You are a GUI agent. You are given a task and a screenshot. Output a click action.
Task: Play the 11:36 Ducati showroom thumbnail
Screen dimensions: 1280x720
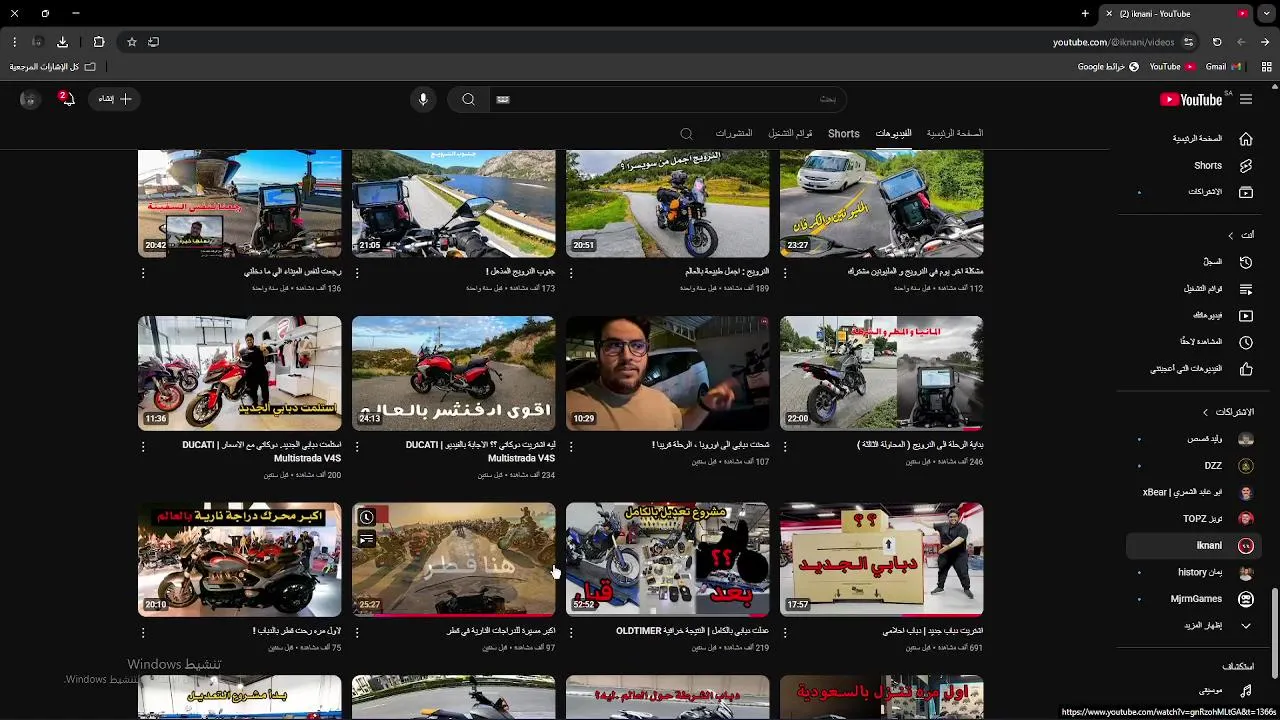[239, 374]
